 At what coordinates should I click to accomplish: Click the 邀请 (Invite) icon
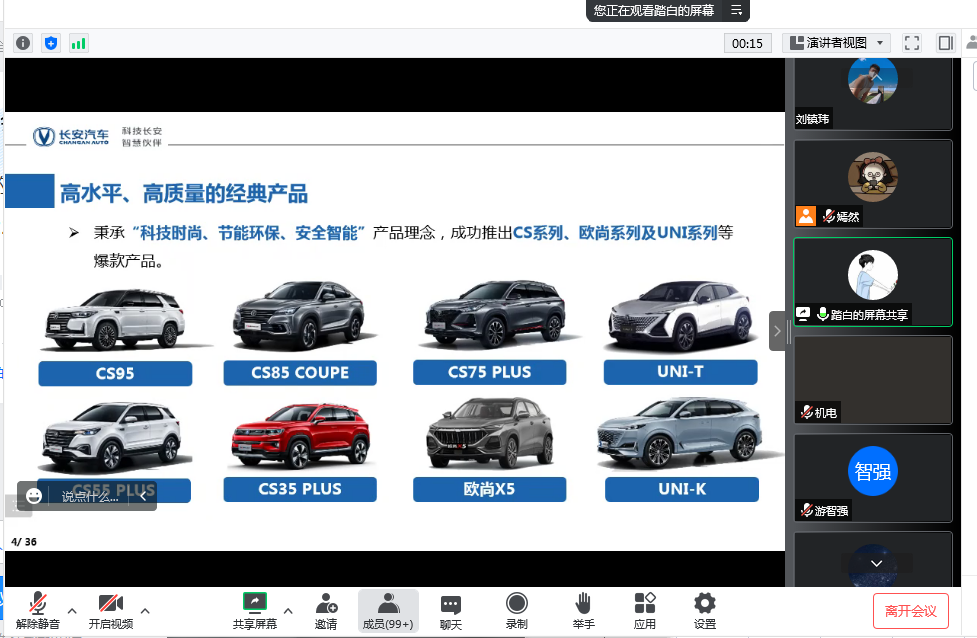coord(326,610)
